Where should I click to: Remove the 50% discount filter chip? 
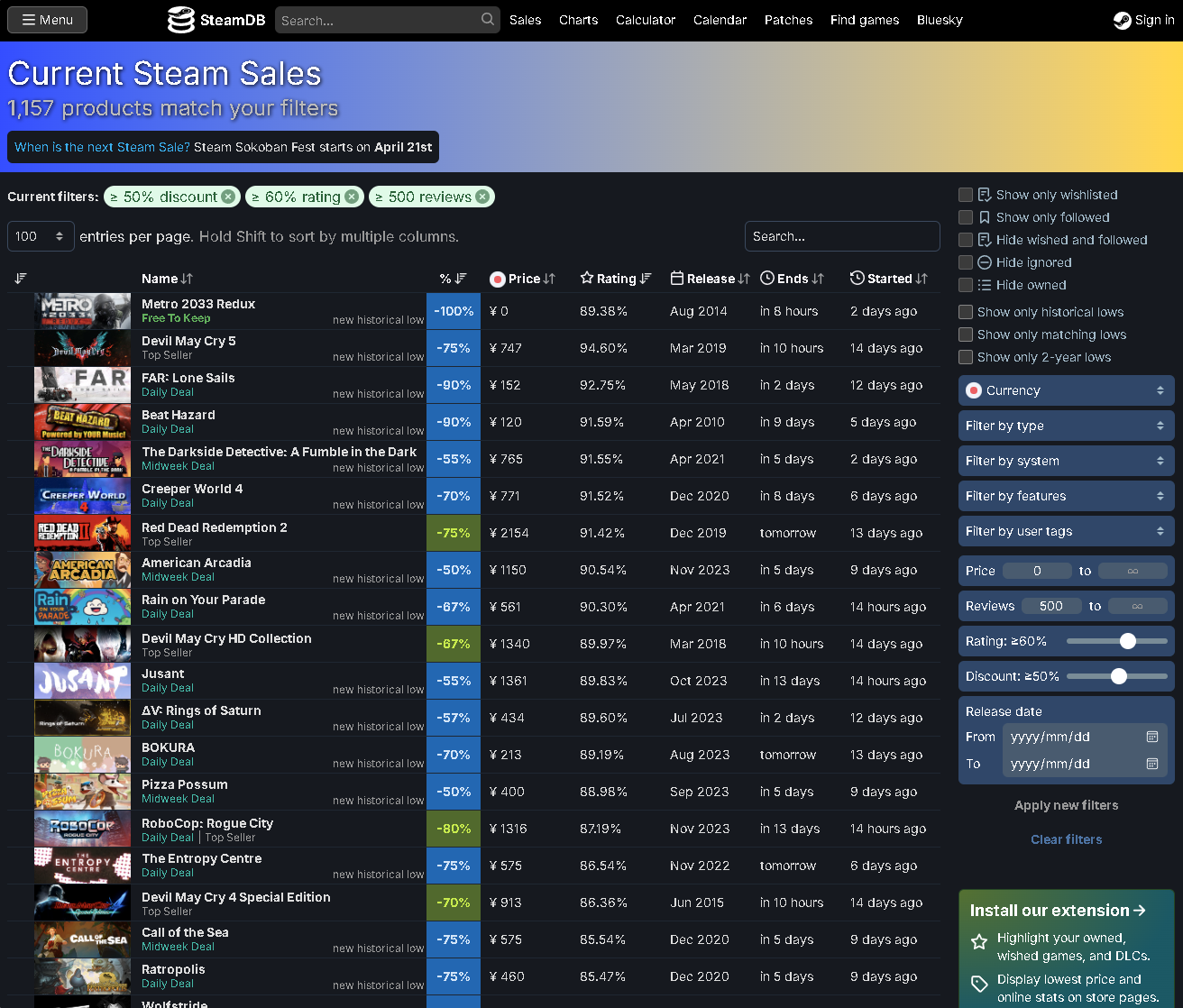click(228, 197)
